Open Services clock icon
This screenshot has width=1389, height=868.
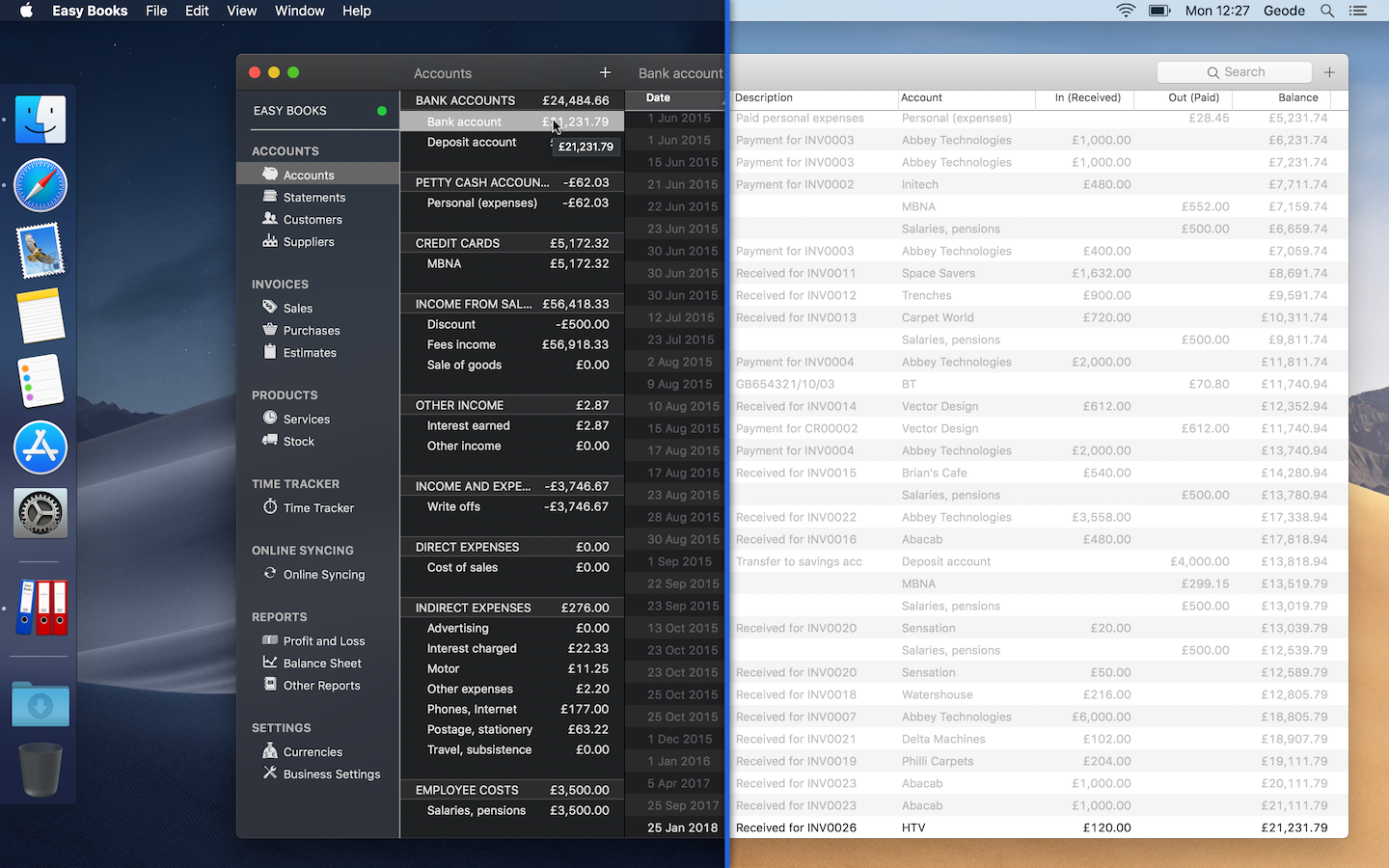(x=270, y=419)
